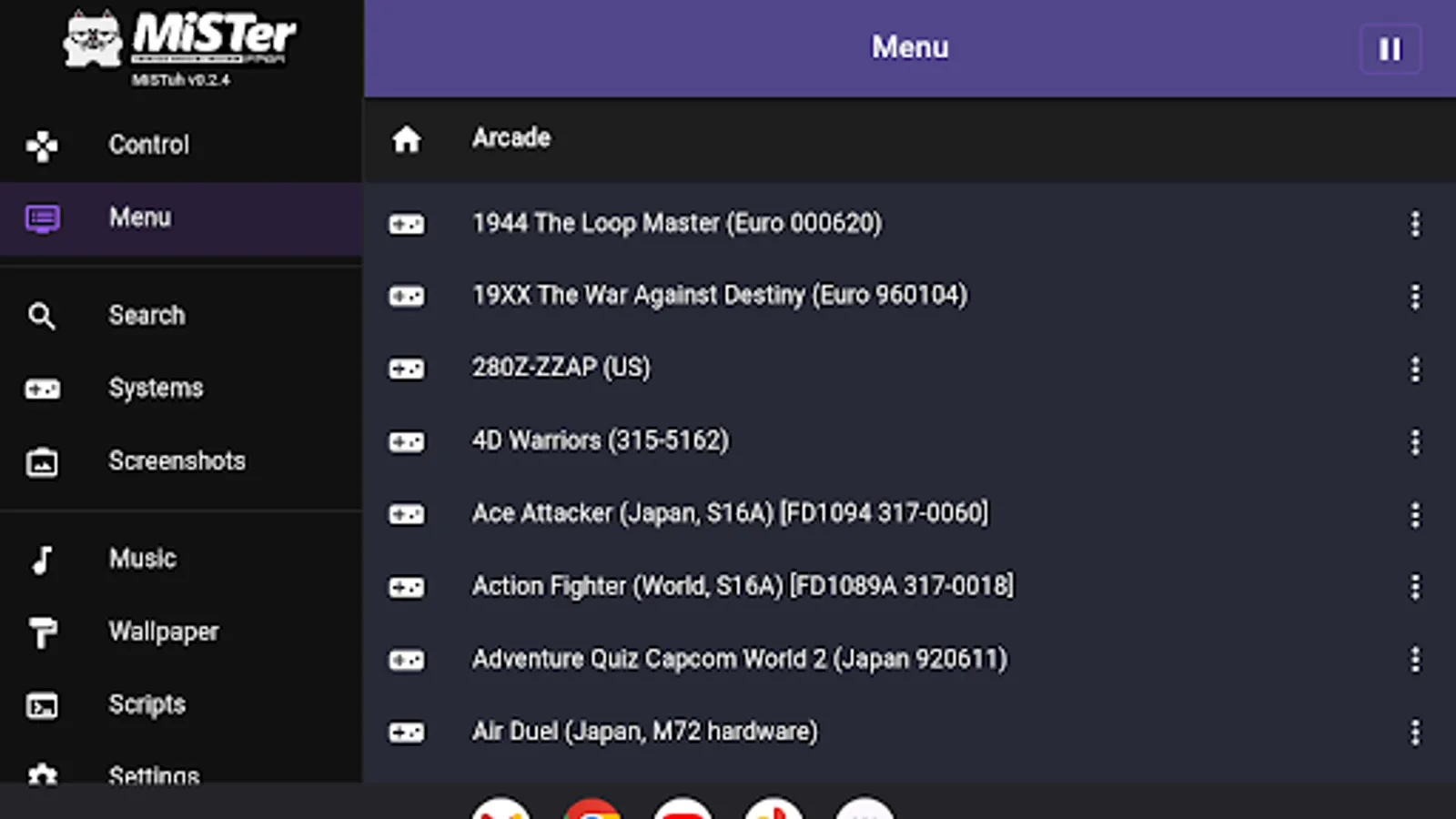Screen dimensions: 1456x819
Task: Open options menu for 280Z-ZZAP (US)
Action: 1416,369
